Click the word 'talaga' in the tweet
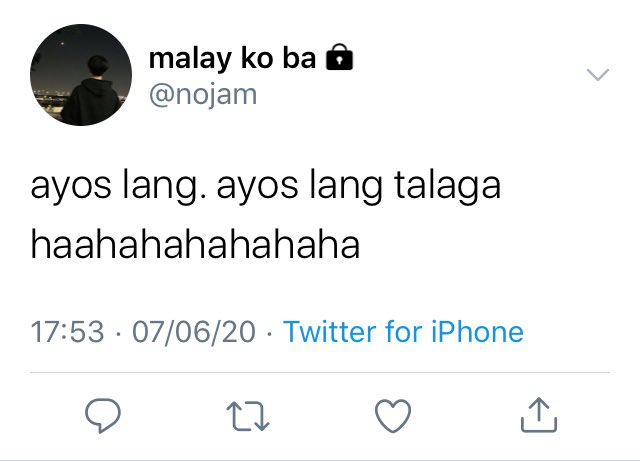This screenshot has height=461, width=640. (447, 186)
